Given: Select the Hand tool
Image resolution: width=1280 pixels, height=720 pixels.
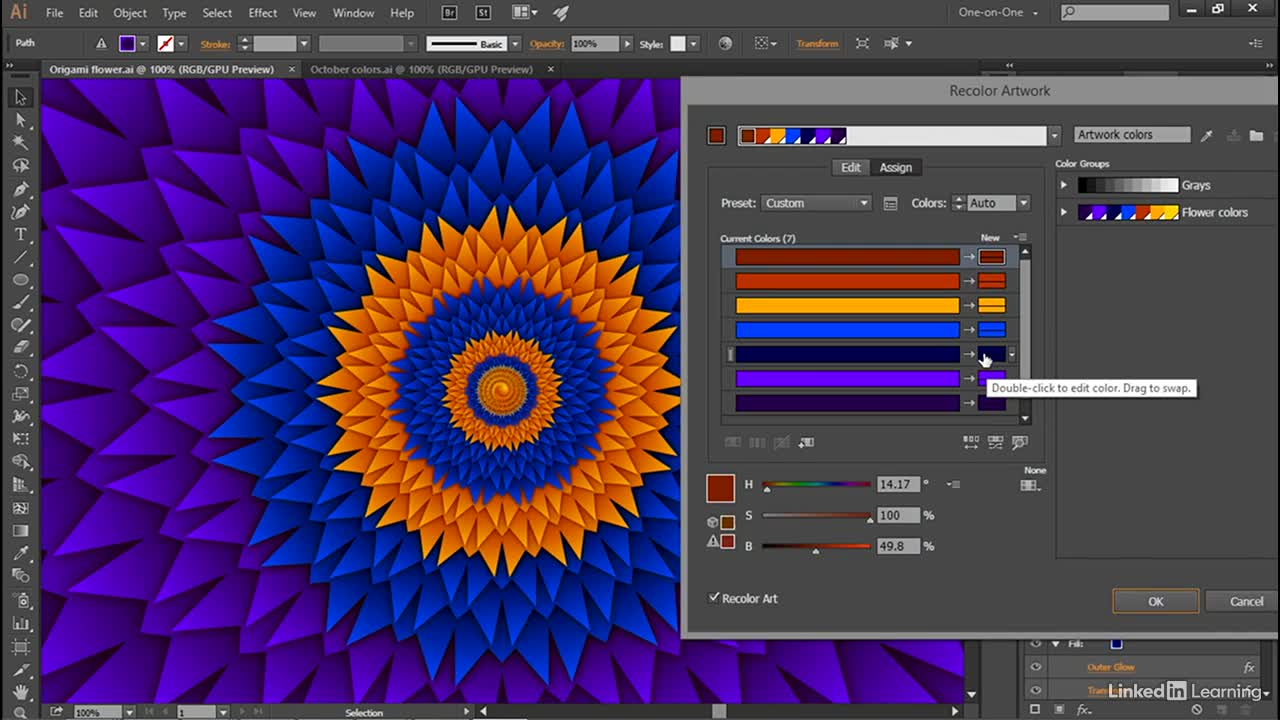Looking at the screenshot, I should (x=20, y=691).
